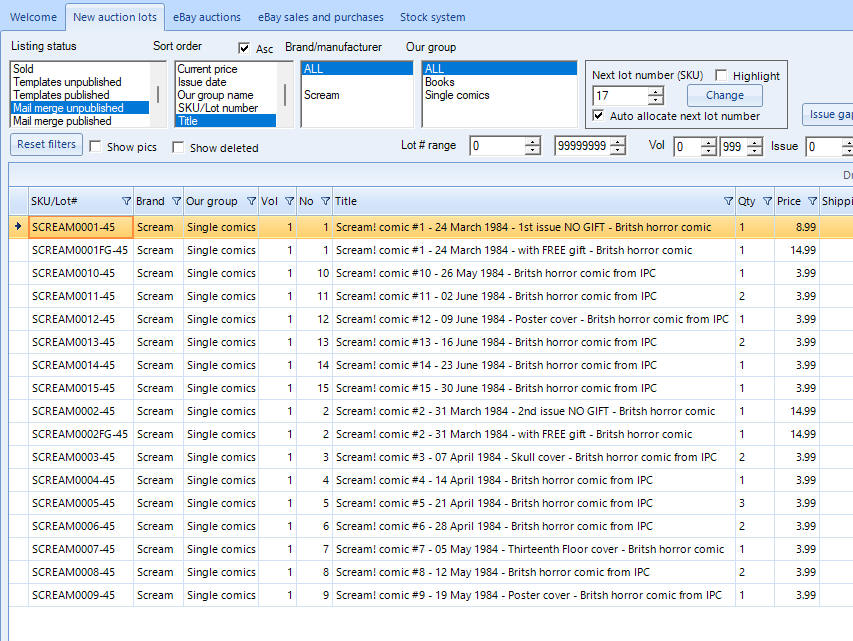The width and height of the screenshot is (853, 641).
Task: Click the Next lot number input field
Action: (621, 96)
